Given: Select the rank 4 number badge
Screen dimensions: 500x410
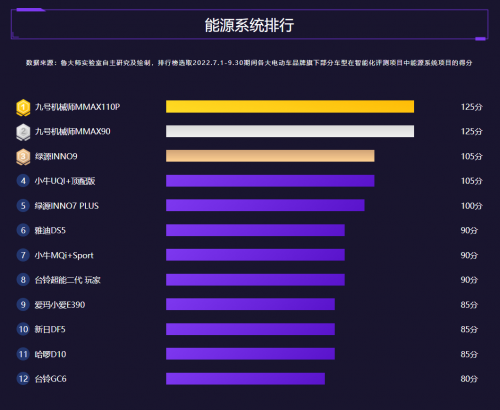Looking at the screenshot, I should pos(23,181).
